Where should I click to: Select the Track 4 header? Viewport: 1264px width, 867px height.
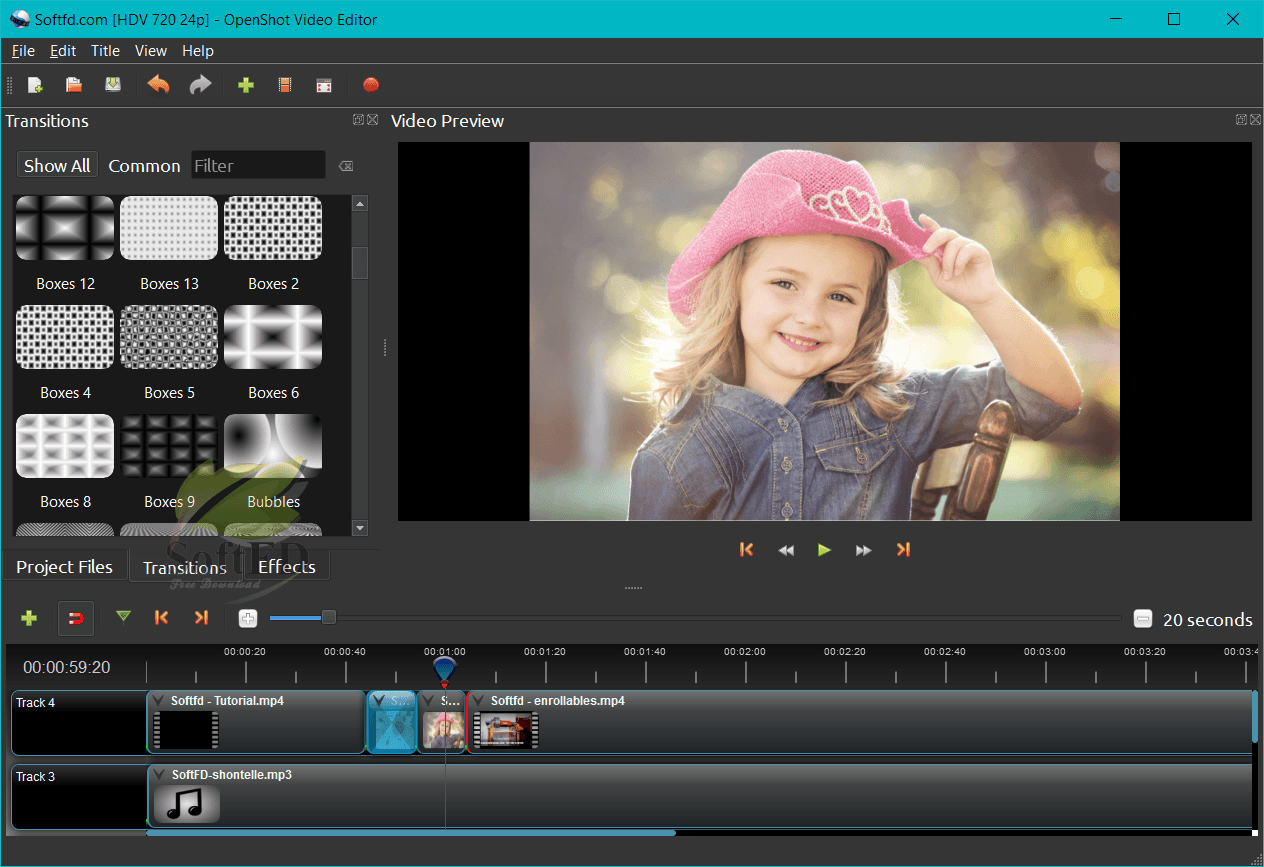[x=79, y=723]
